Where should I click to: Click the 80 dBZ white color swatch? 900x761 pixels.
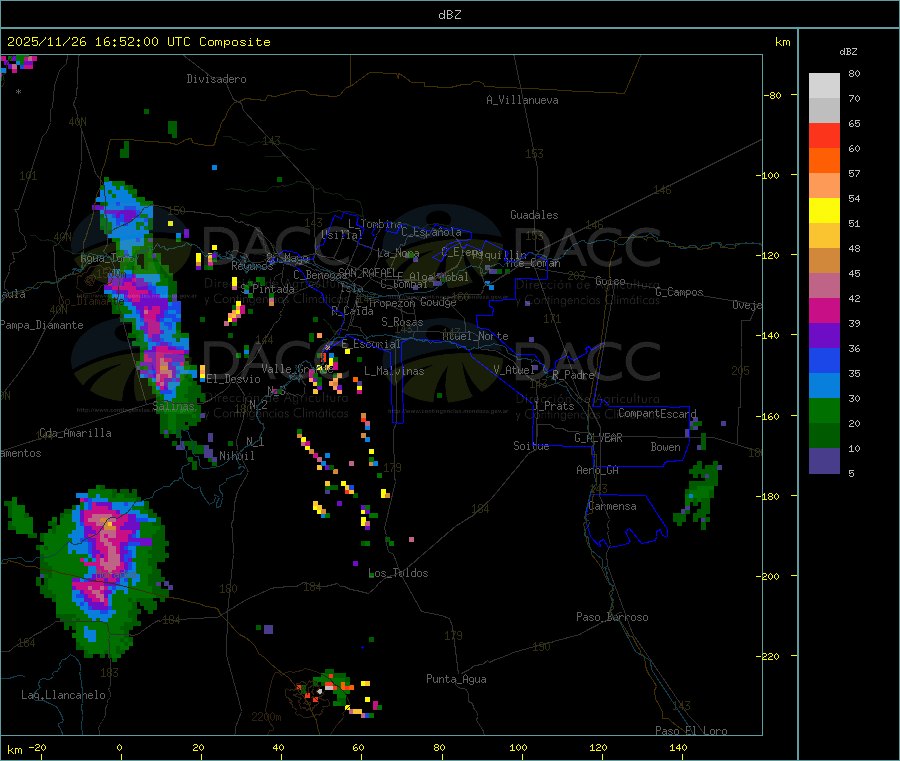point(824,86)
